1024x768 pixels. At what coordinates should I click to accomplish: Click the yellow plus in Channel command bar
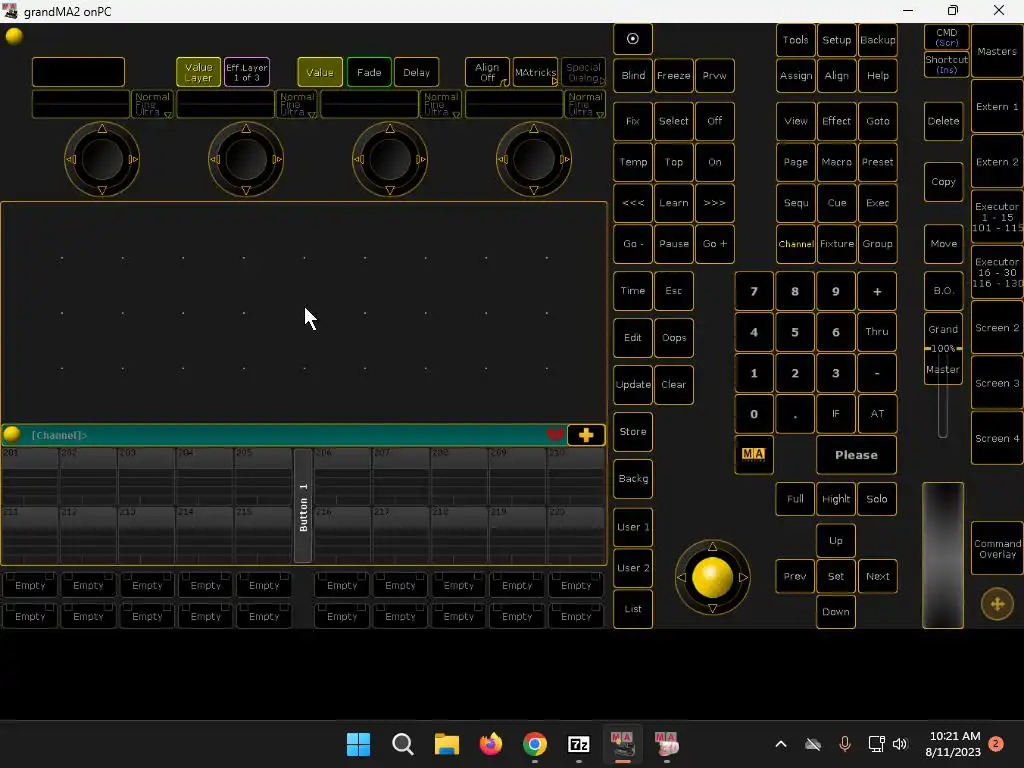click(x=586, y=435)
